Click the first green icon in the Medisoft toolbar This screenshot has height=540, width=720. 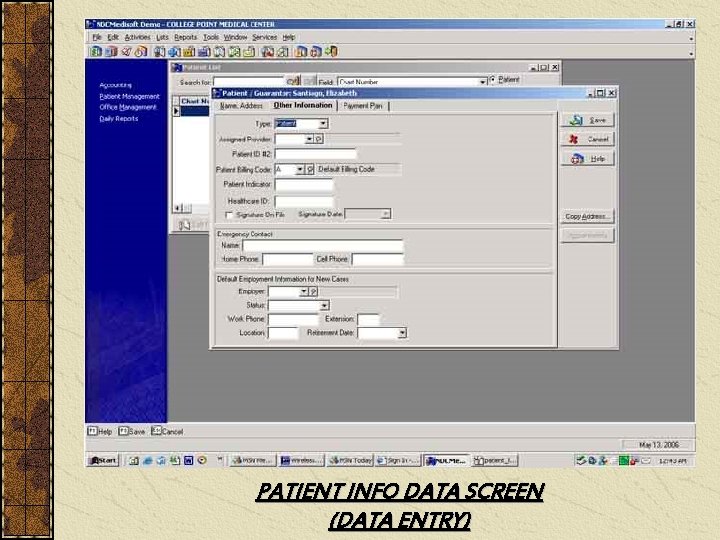tap(95, 51)
